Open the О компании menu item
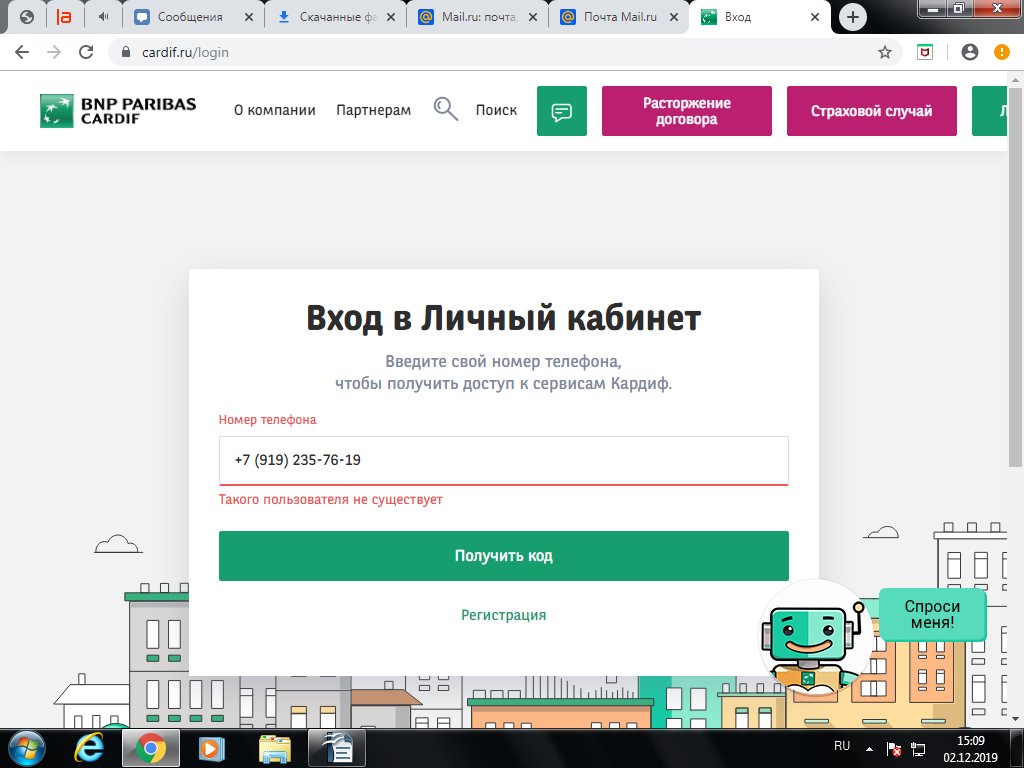The height and width of the screenshot is (768, 1024). coord(275,110)
